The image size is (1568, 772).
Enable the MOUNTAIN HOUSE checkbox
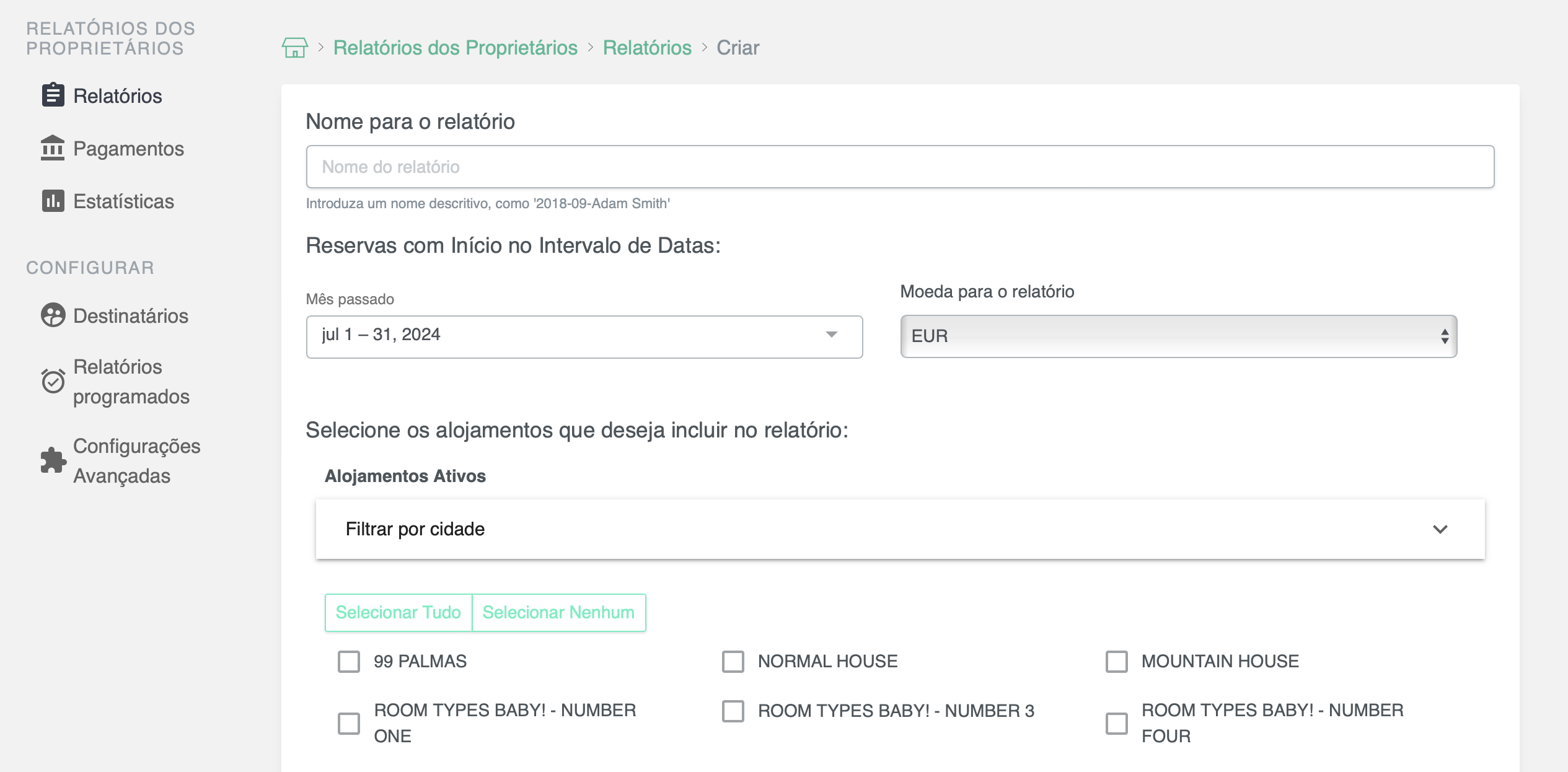pyautogui.click(x=1117, y=661)
